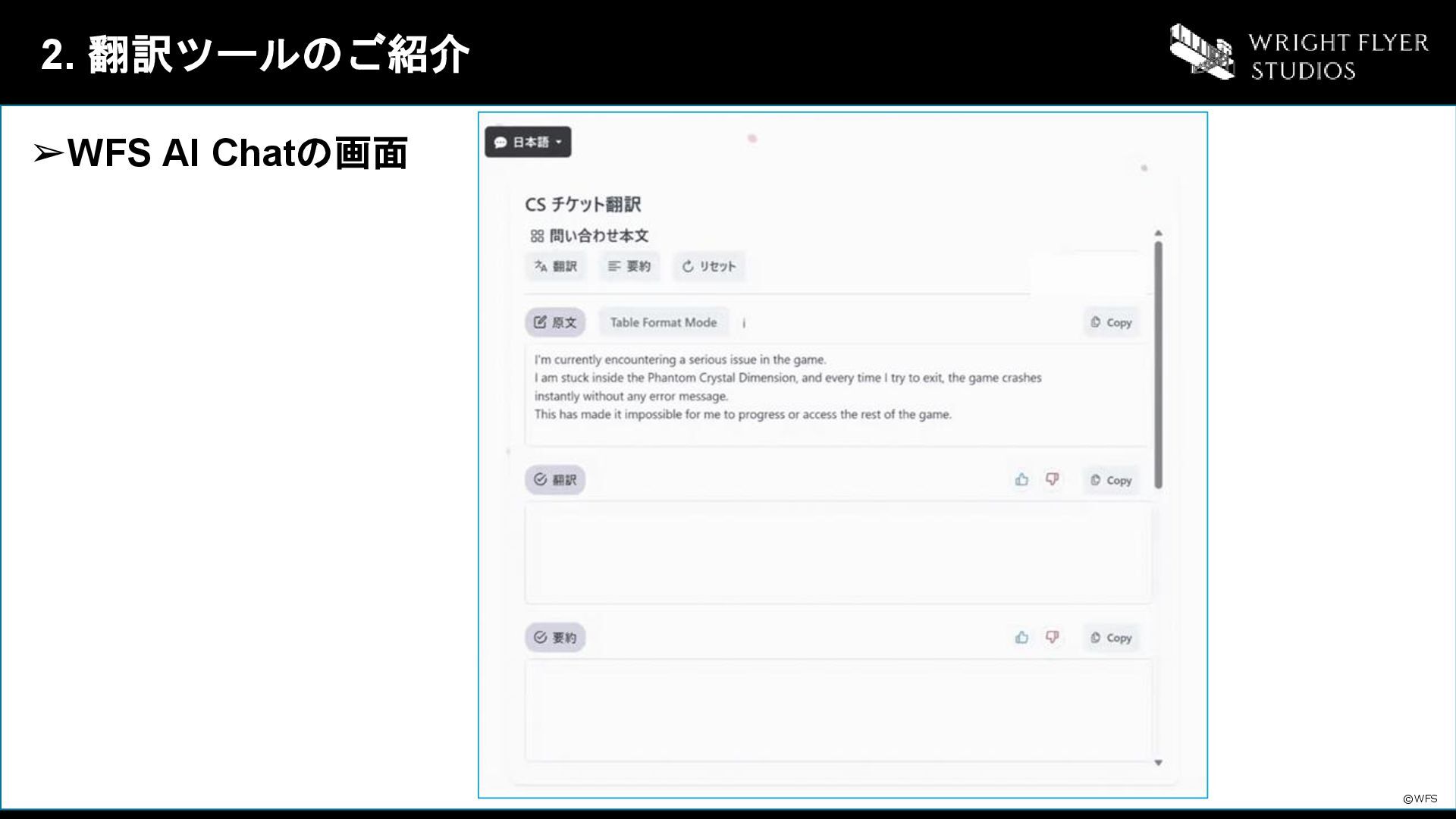Click the grid icon beside 問い合わせ本文
The image size is (1456, 819).
pos(537,236)
